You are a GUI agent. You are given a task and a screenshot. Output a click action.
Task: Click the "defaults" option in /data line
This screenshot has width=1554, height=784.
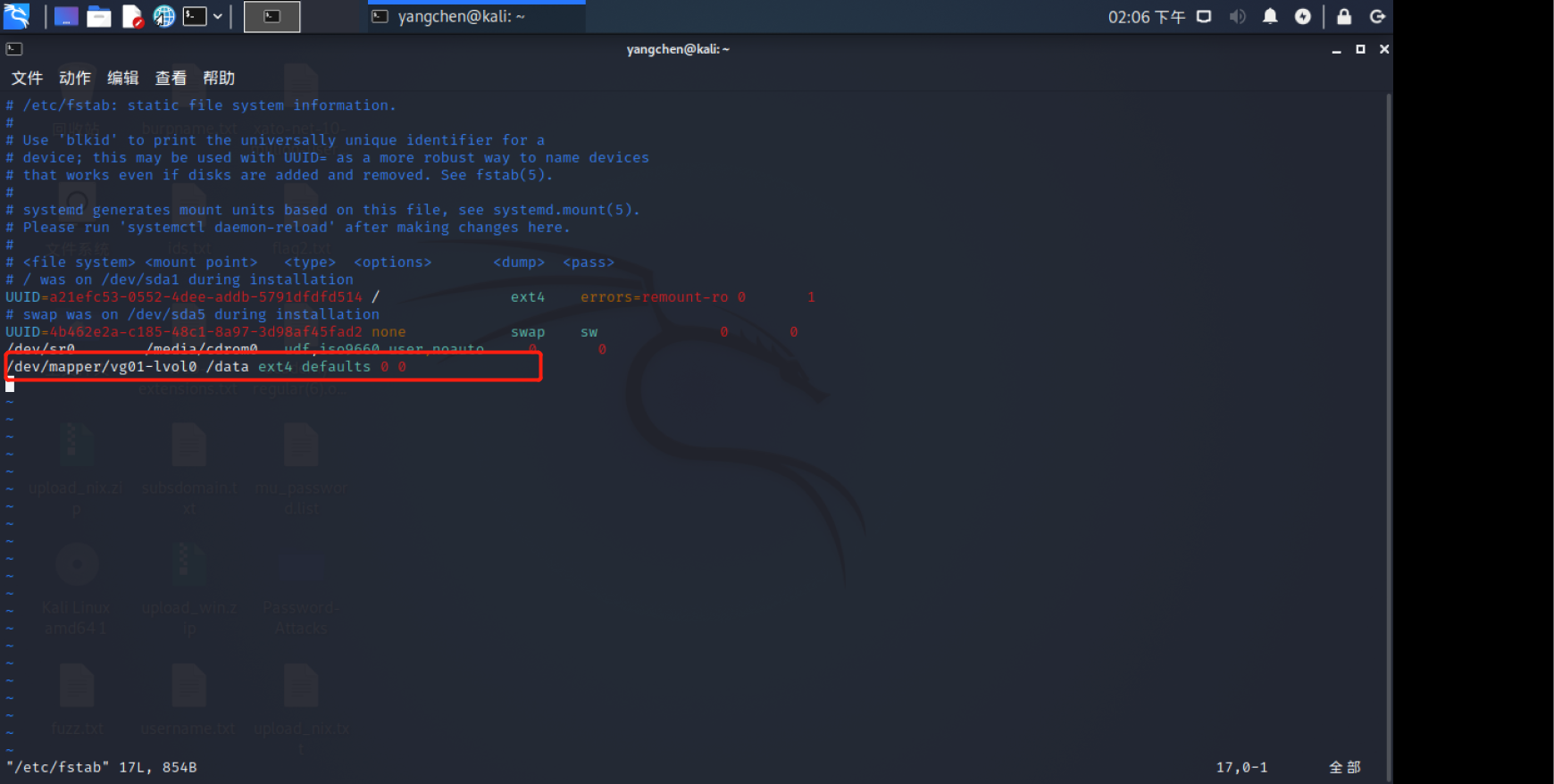[336, 367]
